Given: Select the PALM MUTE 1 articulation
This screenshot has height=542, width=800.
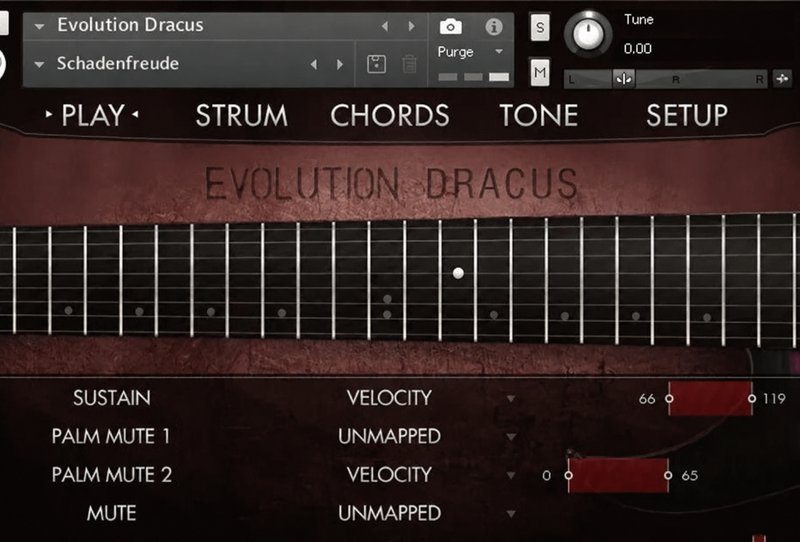Looking at the screenshot, I should pyautogui.click(x=111, y=436).
